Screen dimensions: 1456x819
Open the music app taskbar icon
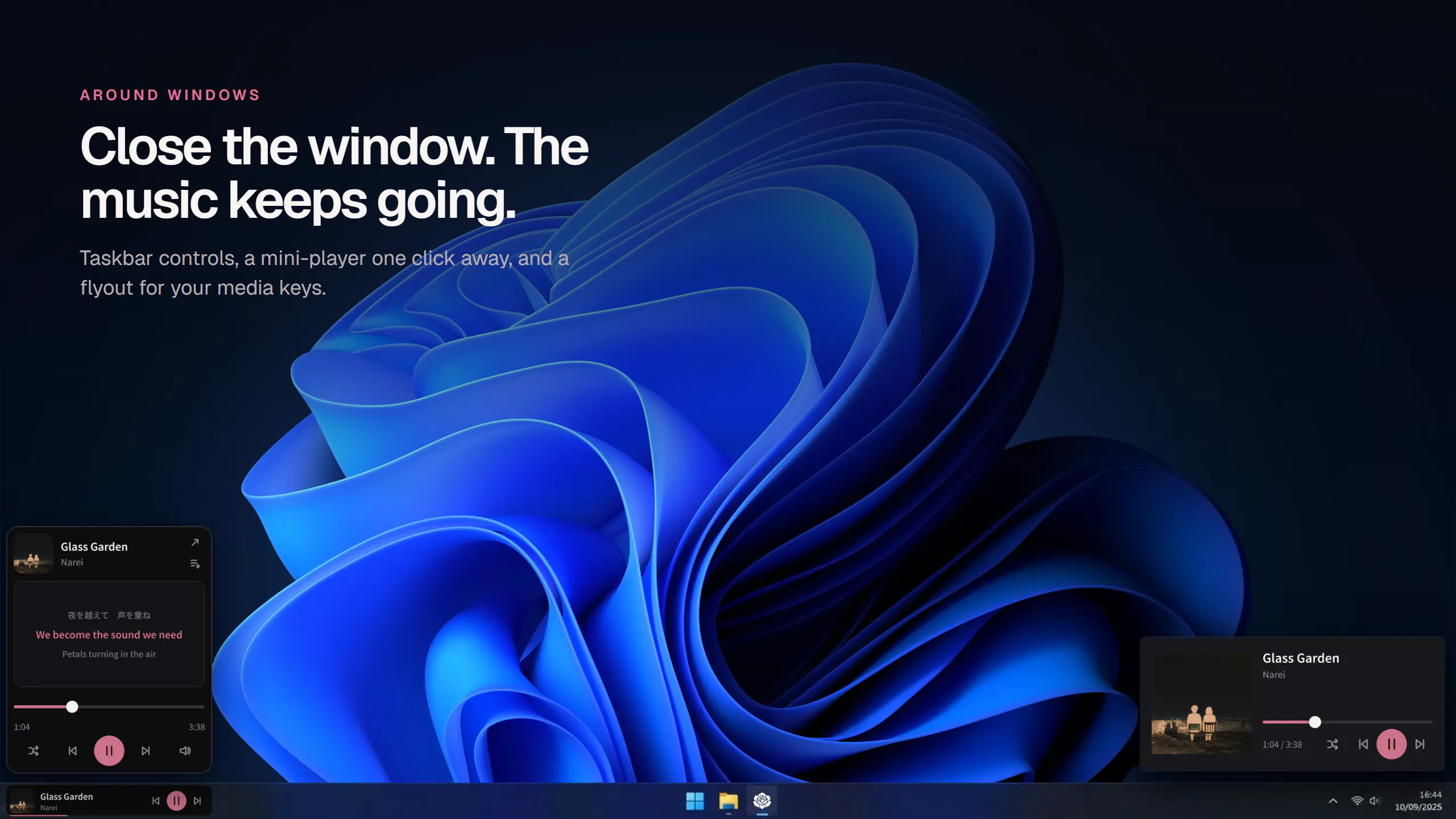point(762,801)
